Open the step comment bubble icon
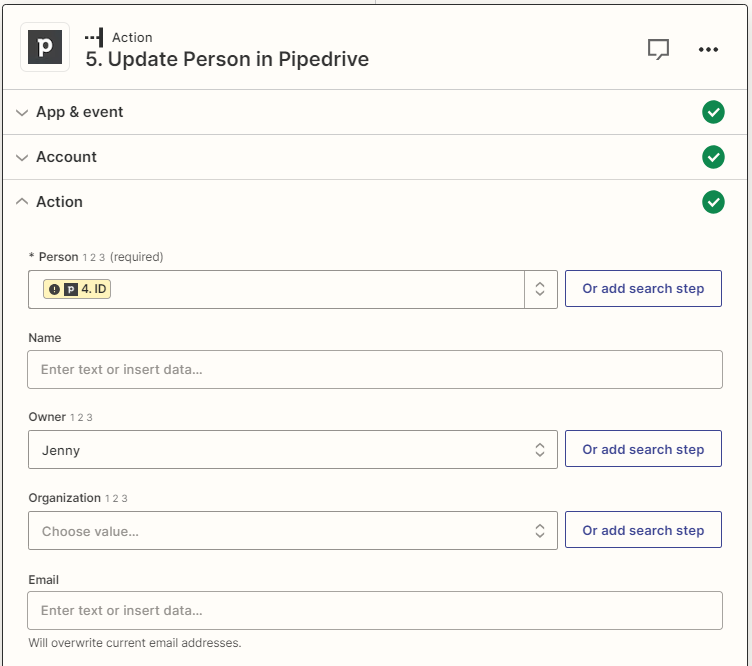 (x=658, y=49)
